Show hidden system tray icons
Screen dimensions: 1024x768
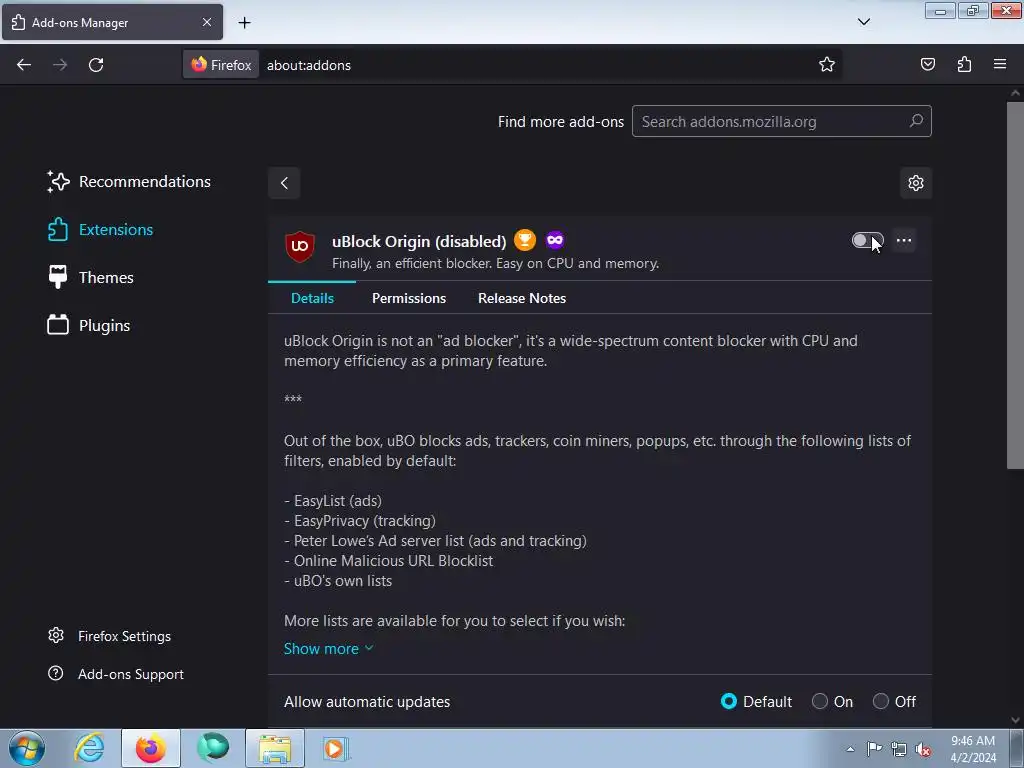[850, 749]
